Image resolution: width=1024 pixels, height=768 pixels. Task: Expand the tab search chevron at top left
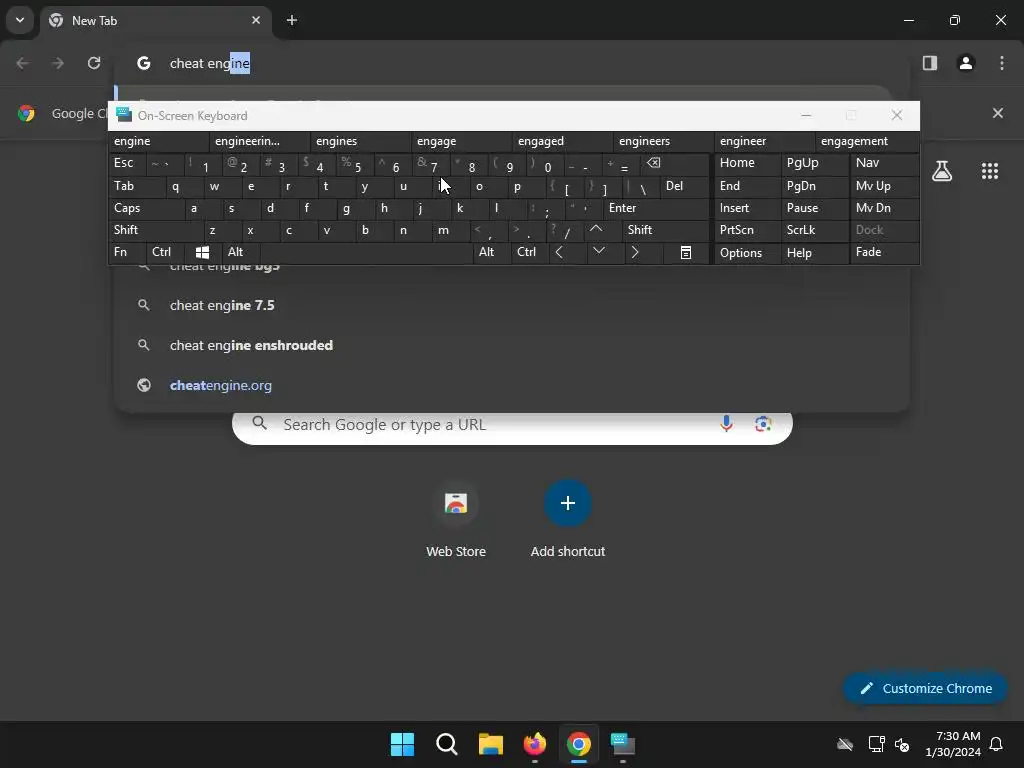pos(20,20)
